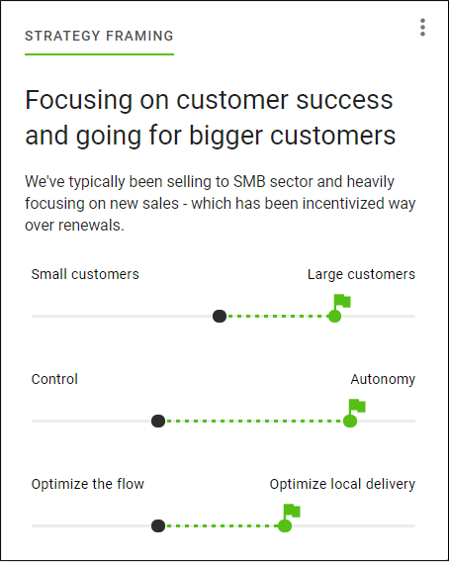Click the Optimize local delivery label
The image size is (449, 562).
point(342,484)
